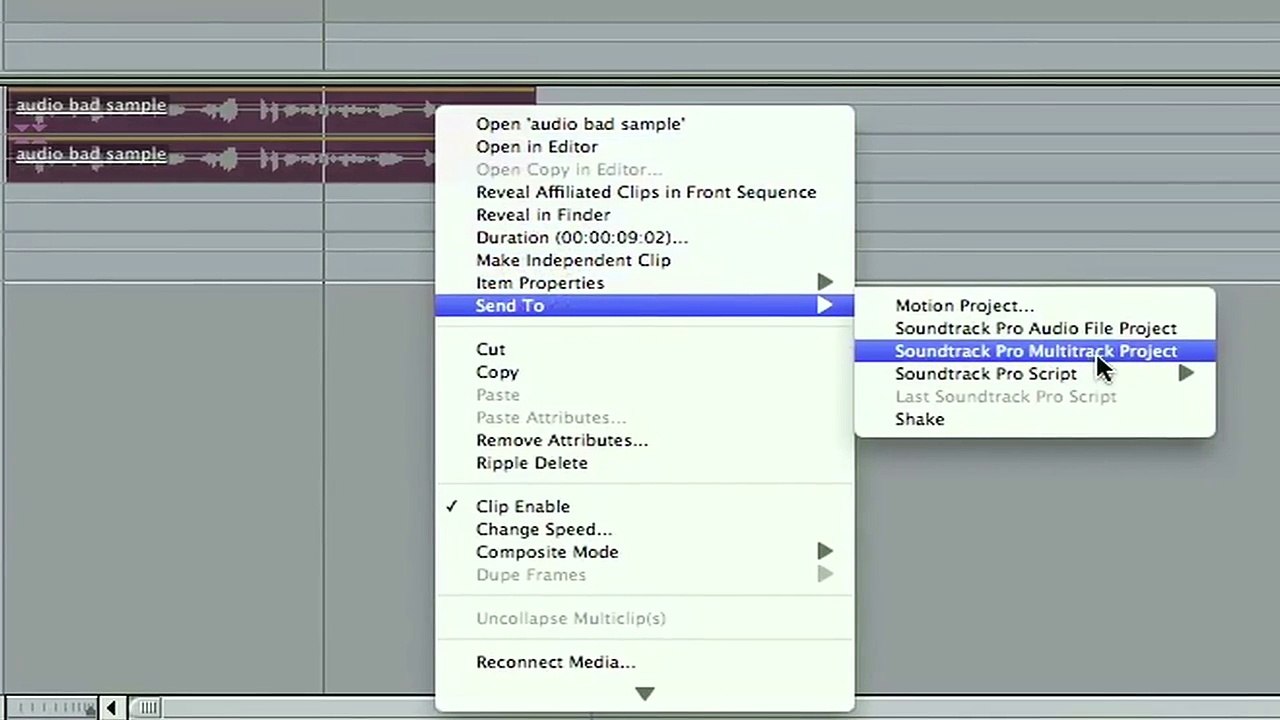Expand the Item Properties submenu arrow
Screen dimensions: 1280x720
coord(824,283)
